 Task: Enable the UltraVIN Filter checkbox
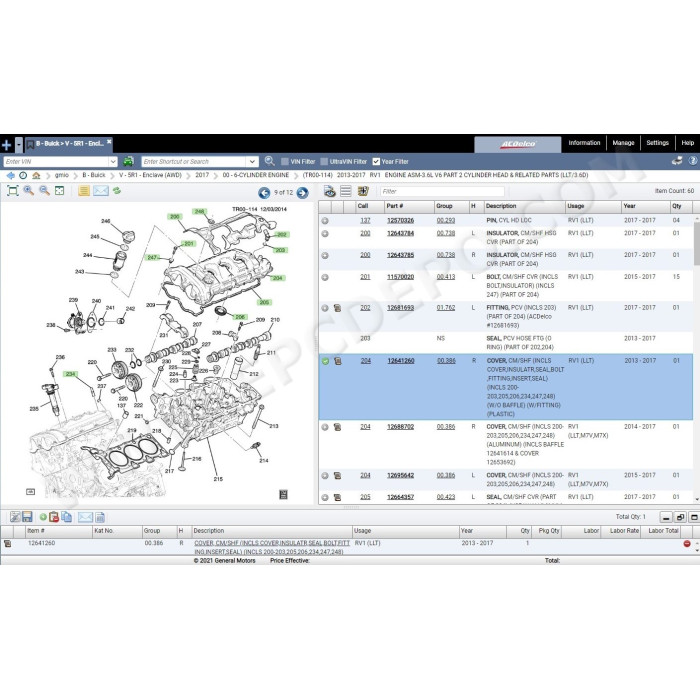[324, 162]
